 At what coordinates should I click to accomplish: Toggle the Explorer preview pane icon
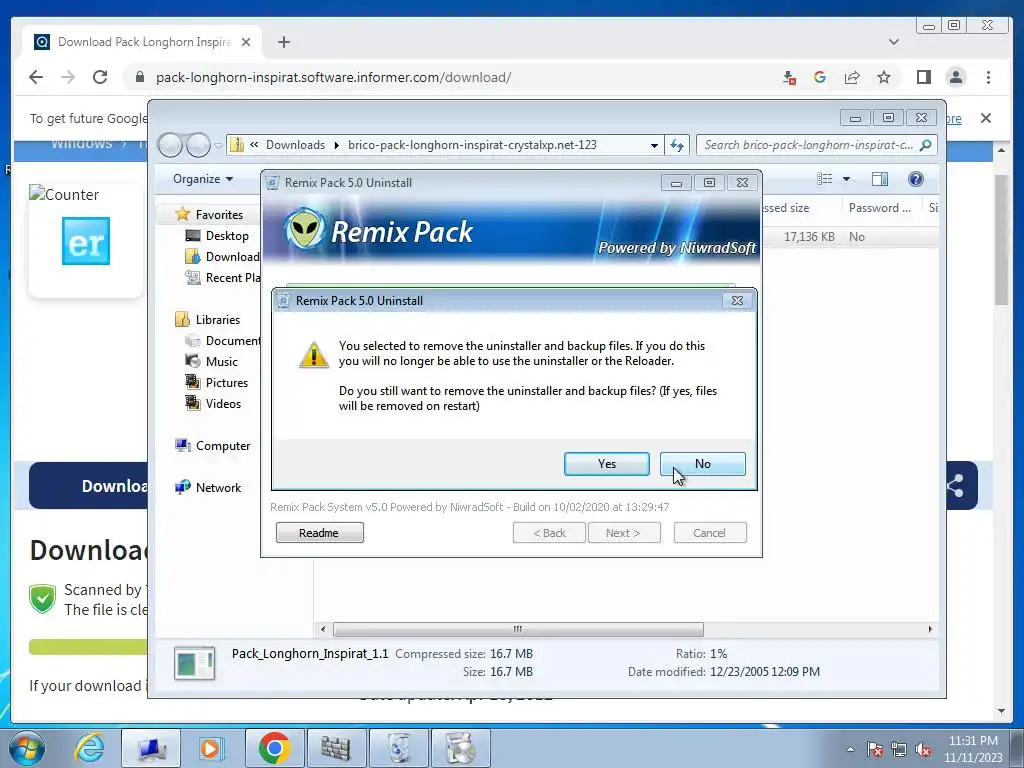pyautogui.click(x=880, y=179)
